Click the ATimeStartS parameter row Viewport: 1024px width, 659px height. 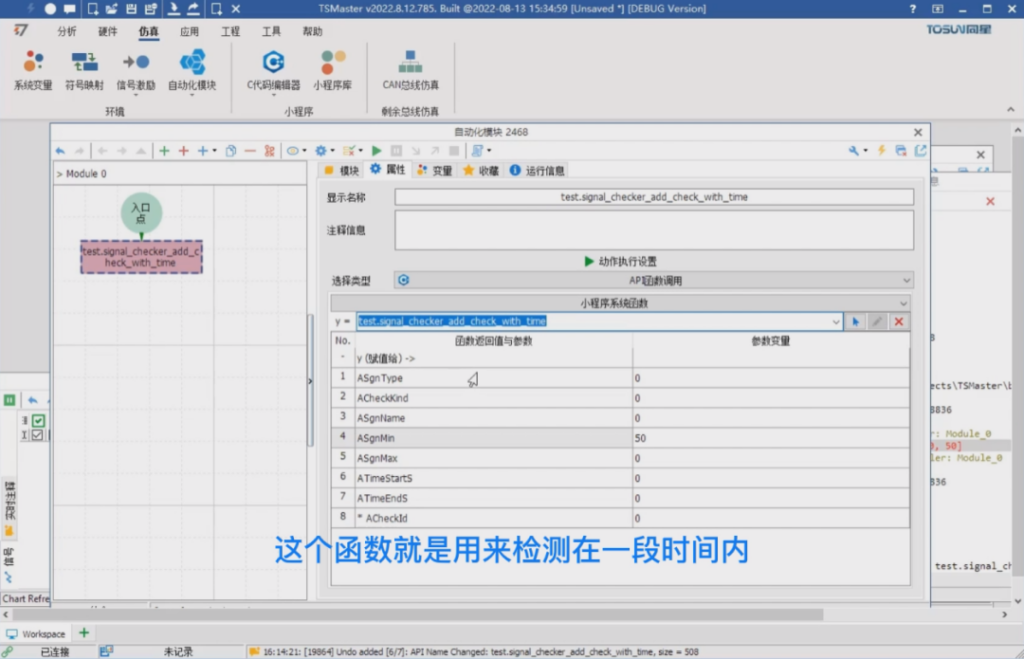(x=620, y=478)
